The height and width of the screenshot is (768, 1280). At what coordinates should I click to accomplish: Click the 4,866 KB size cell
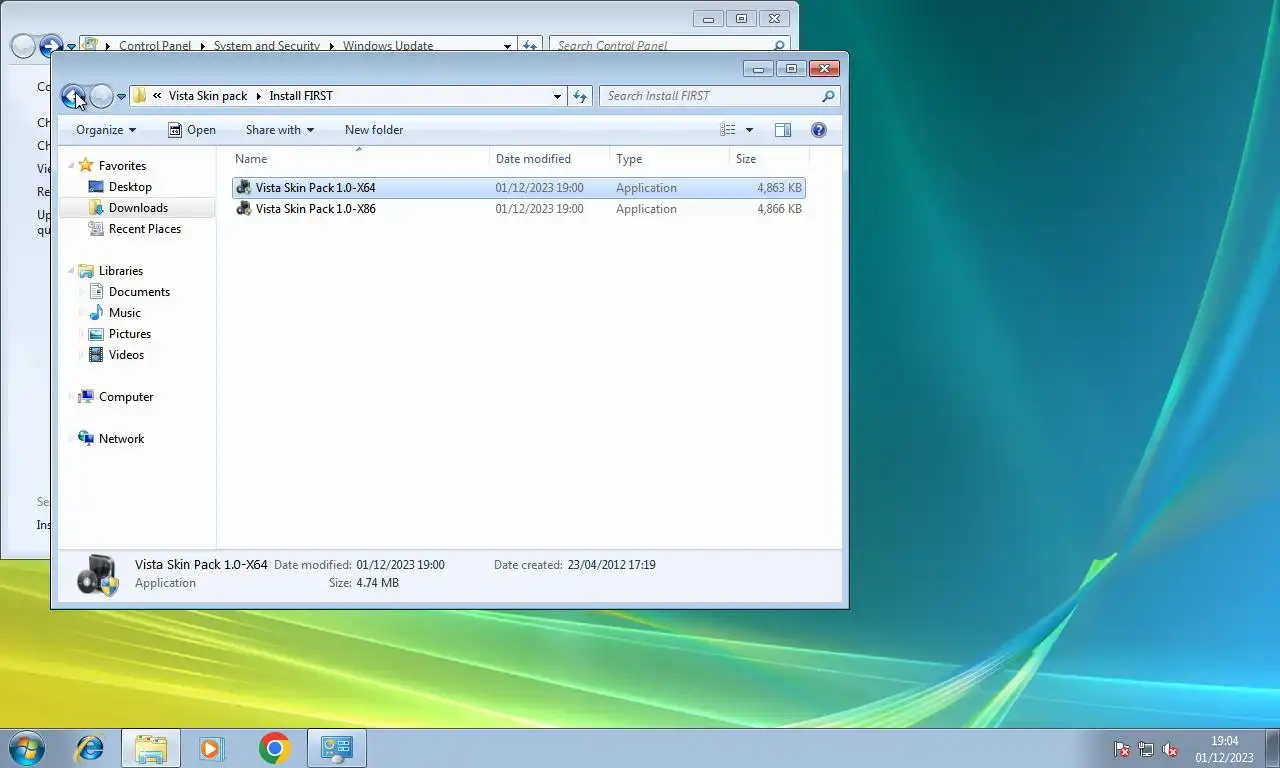pos(779,209)
